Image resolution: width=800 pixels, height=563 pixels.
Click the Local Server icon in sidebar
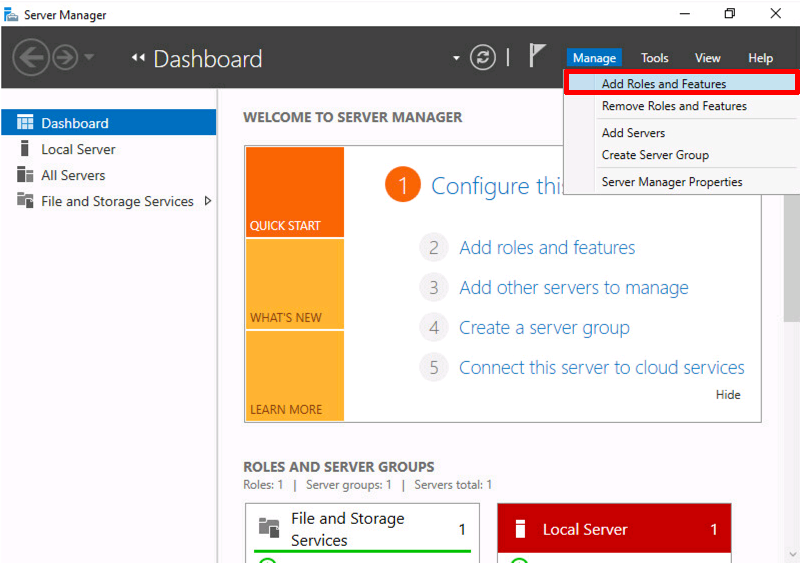[24, 149]
